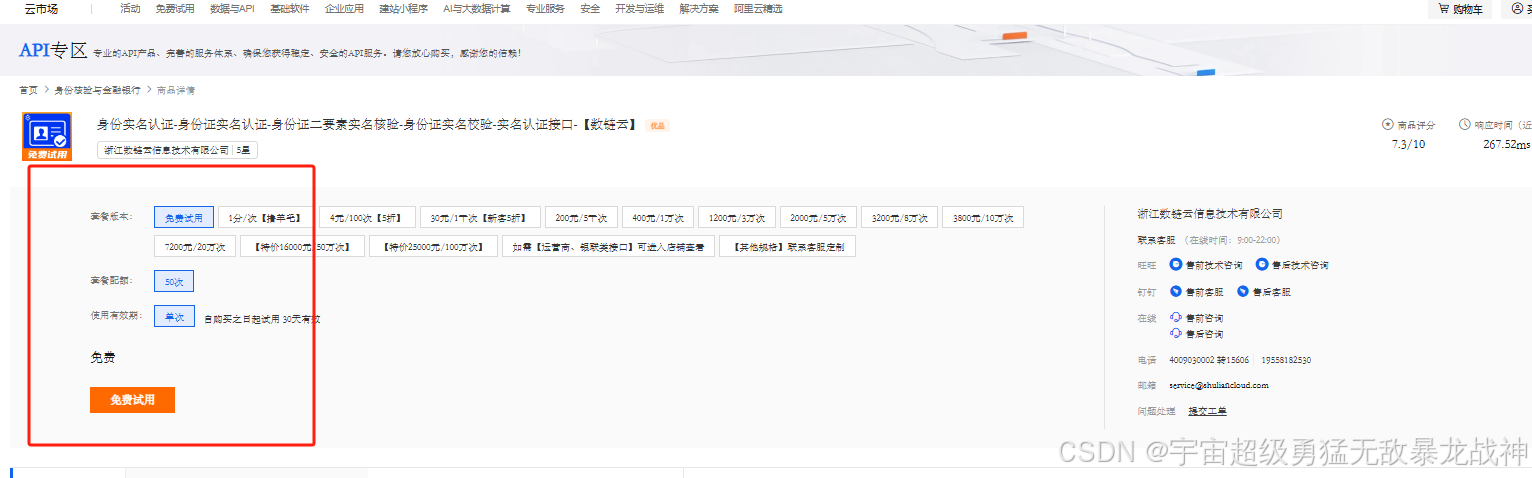Open the 免费试用 top navigation item
Image resolution: width=1532 pixels, height=478 pixels.
[175, 9]
